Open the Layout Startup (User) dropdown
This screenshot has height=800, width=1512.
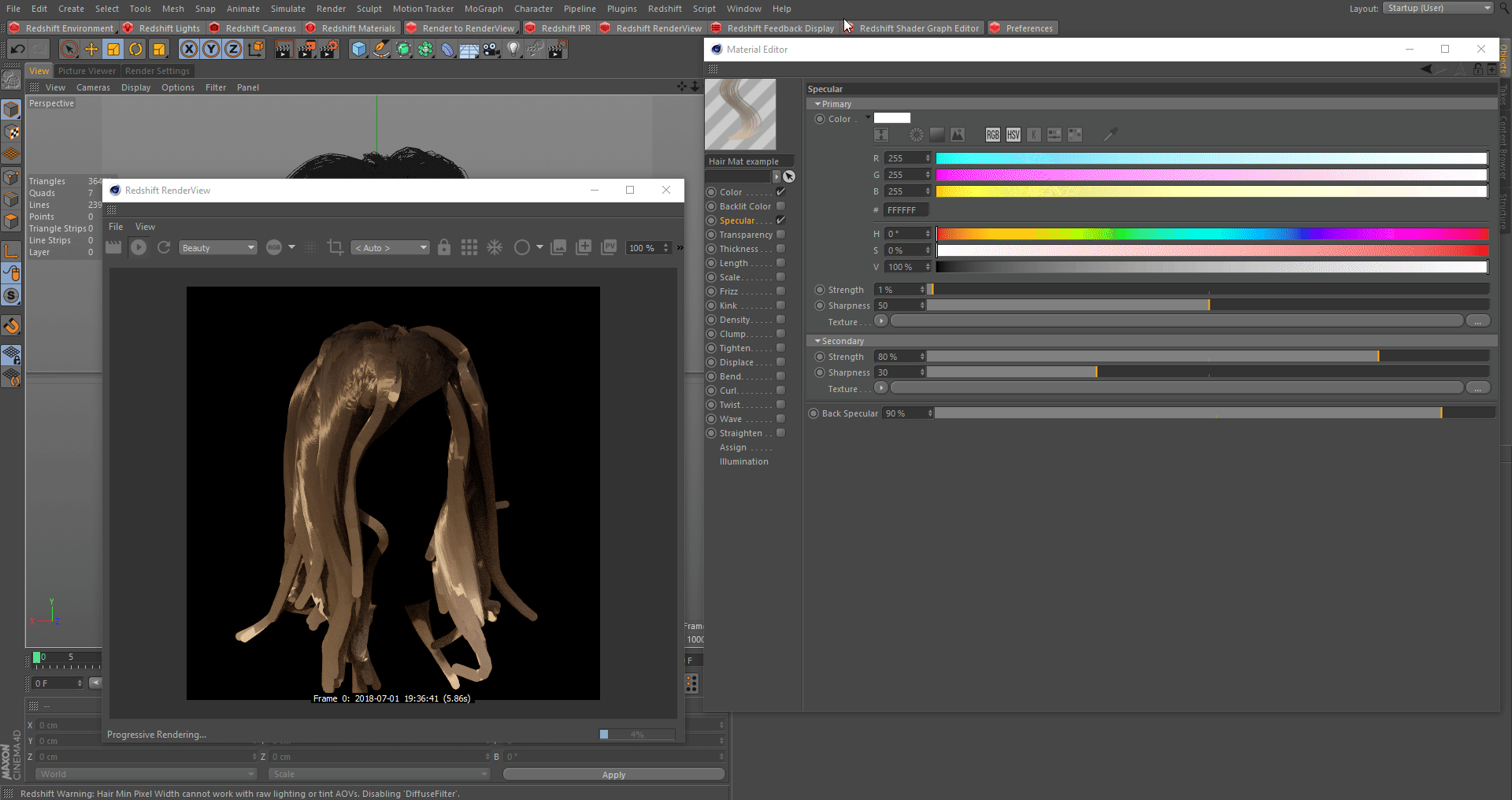pos(1437,8)
